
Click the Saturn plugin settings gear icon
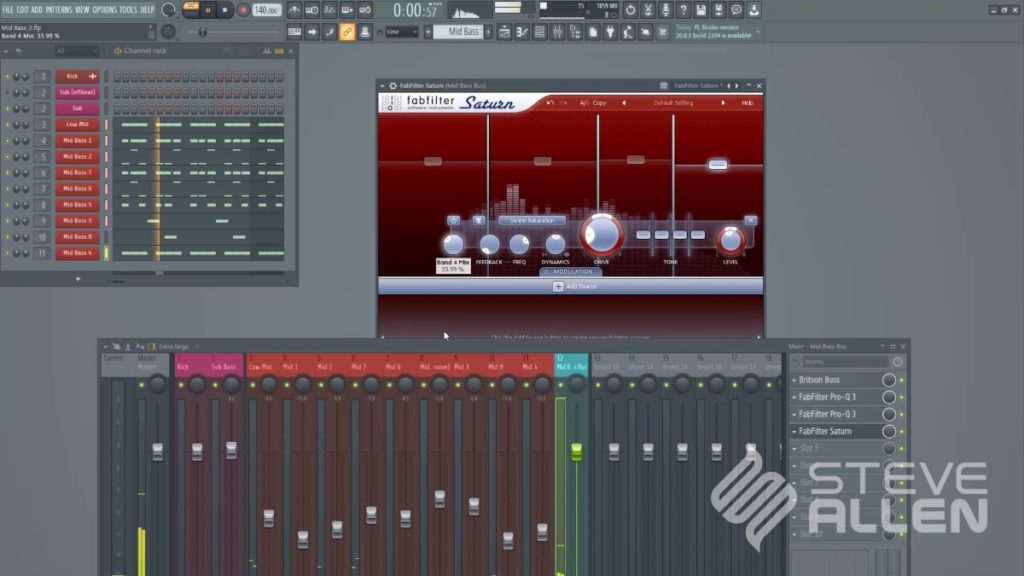coord(393,86)
